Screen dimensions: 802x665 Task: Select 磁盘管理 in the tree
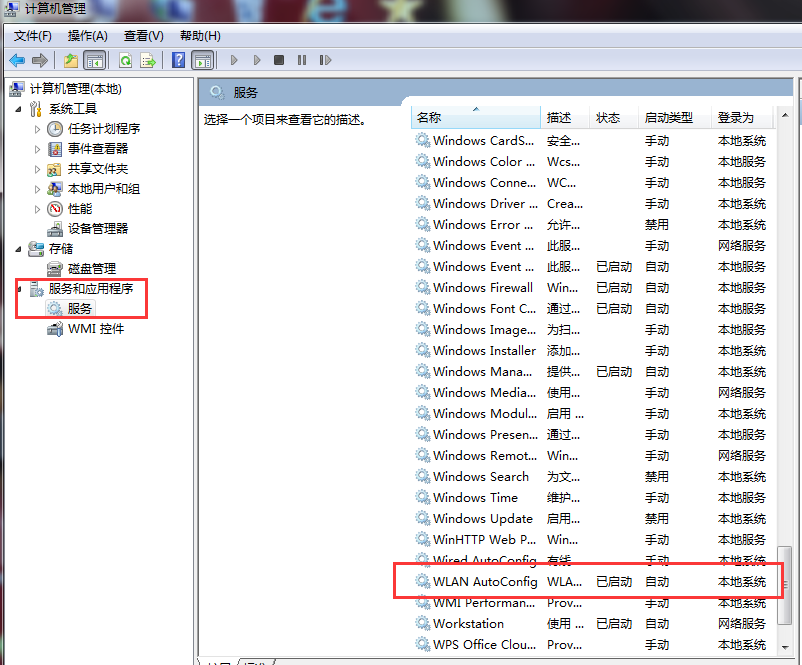(x=92, y=269)
